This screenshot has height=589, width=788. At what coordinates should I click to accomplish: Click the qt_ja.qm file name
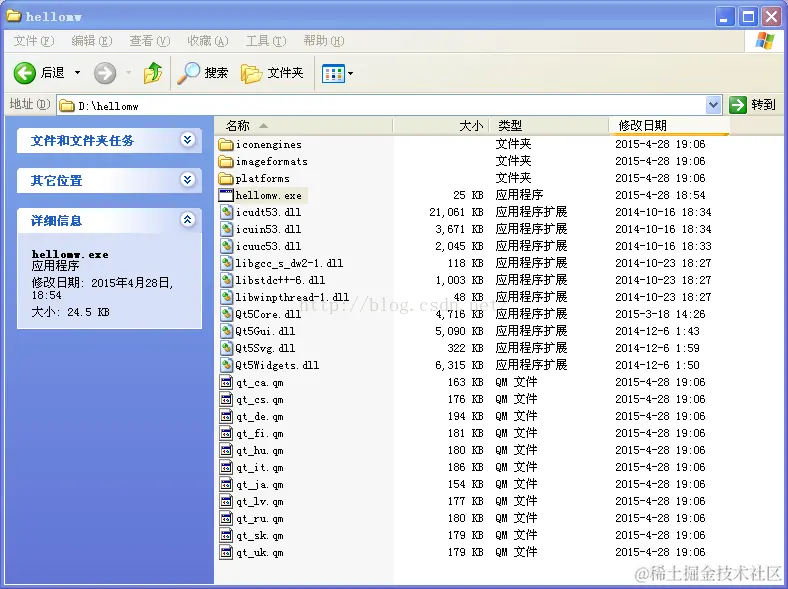pos(260,485)
